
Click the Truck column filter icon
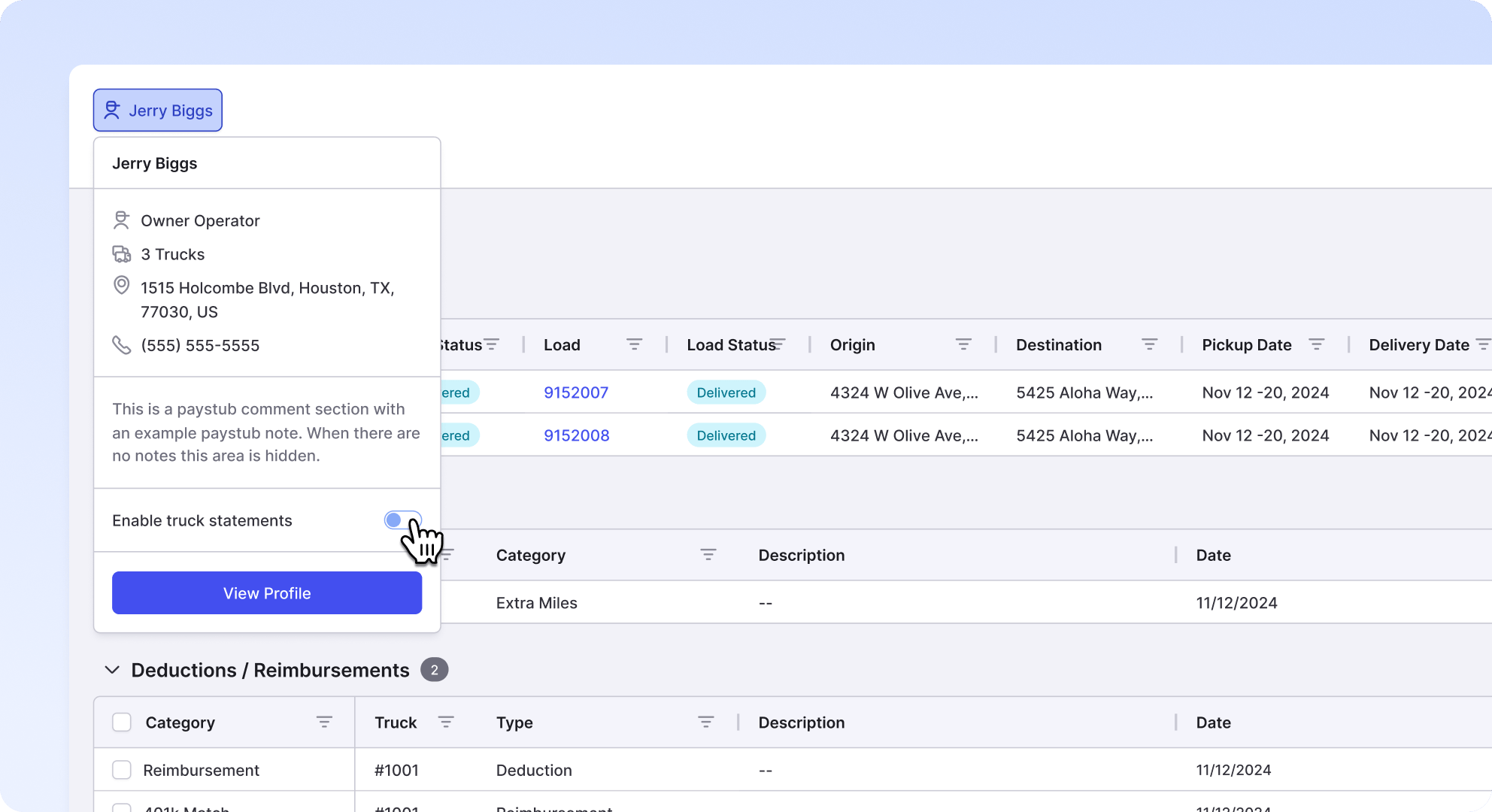click(x=446, y=722)
